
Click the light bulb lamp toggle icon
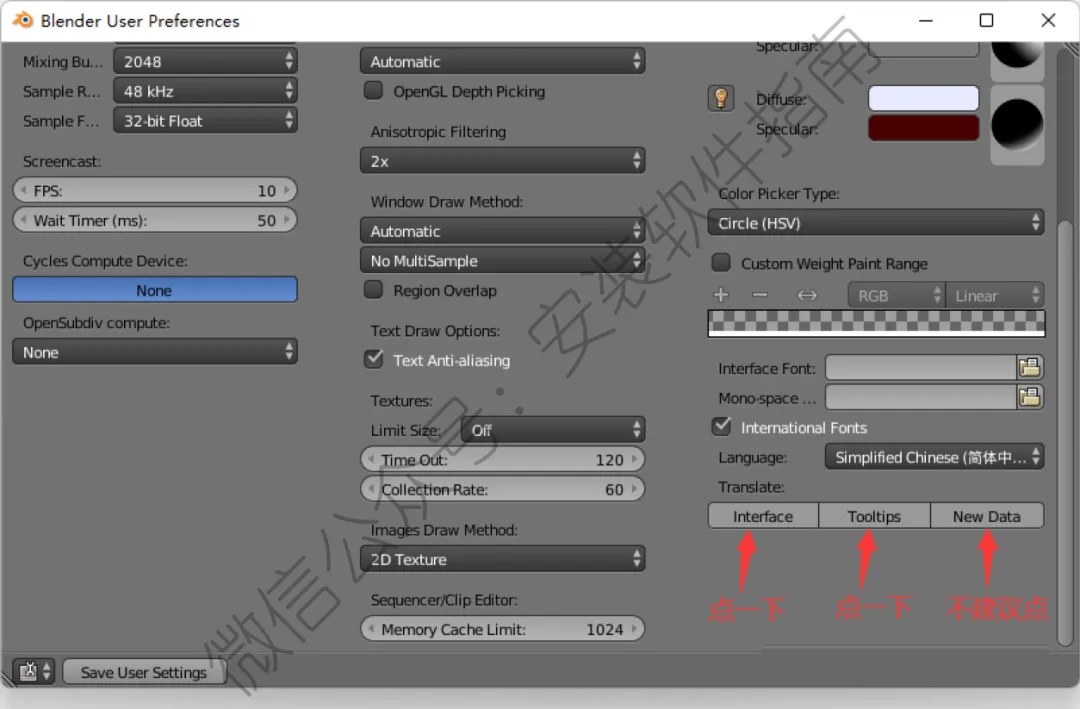(x=720, y=99)
